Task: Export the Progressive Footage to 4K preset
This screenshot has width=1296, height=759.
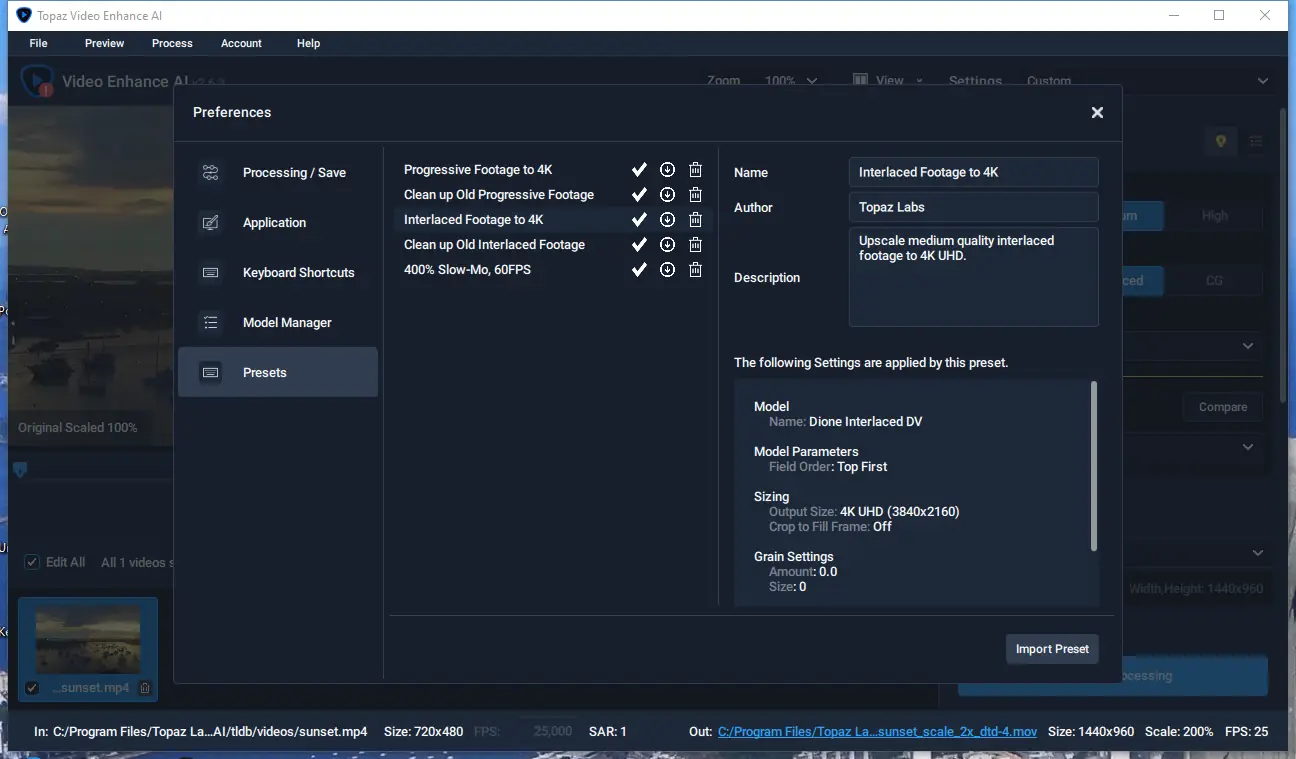Action: [667, 170]
